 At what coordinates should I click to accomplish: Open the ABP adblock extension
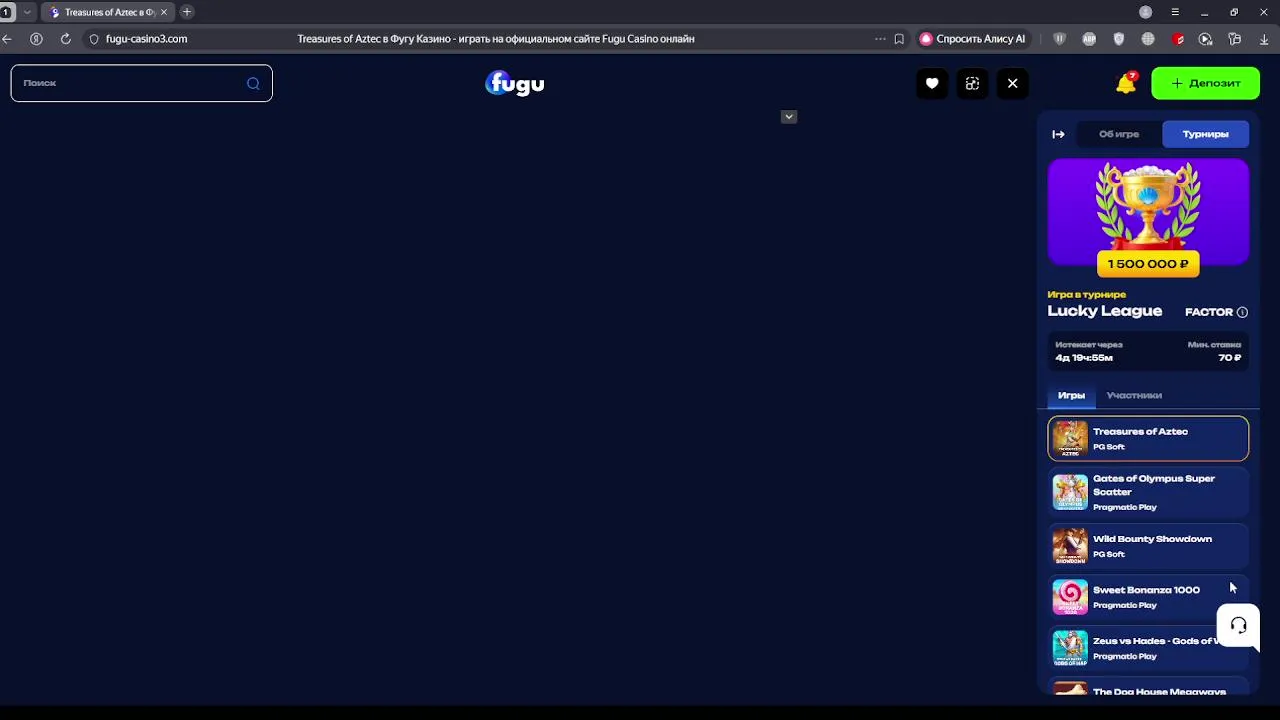[x=1089, y=39]
